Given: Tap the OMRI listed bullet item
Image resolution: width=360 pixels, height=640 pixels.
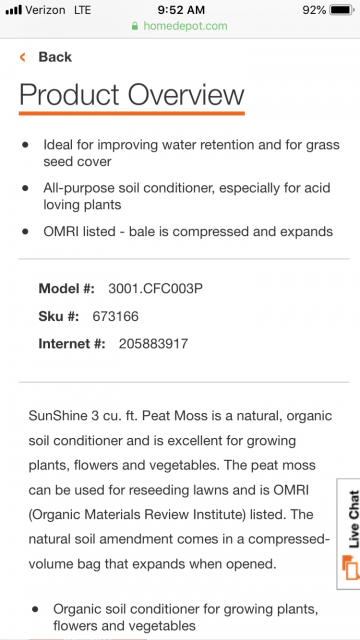Looking at the screenshot, I should (x=188, y=232).
